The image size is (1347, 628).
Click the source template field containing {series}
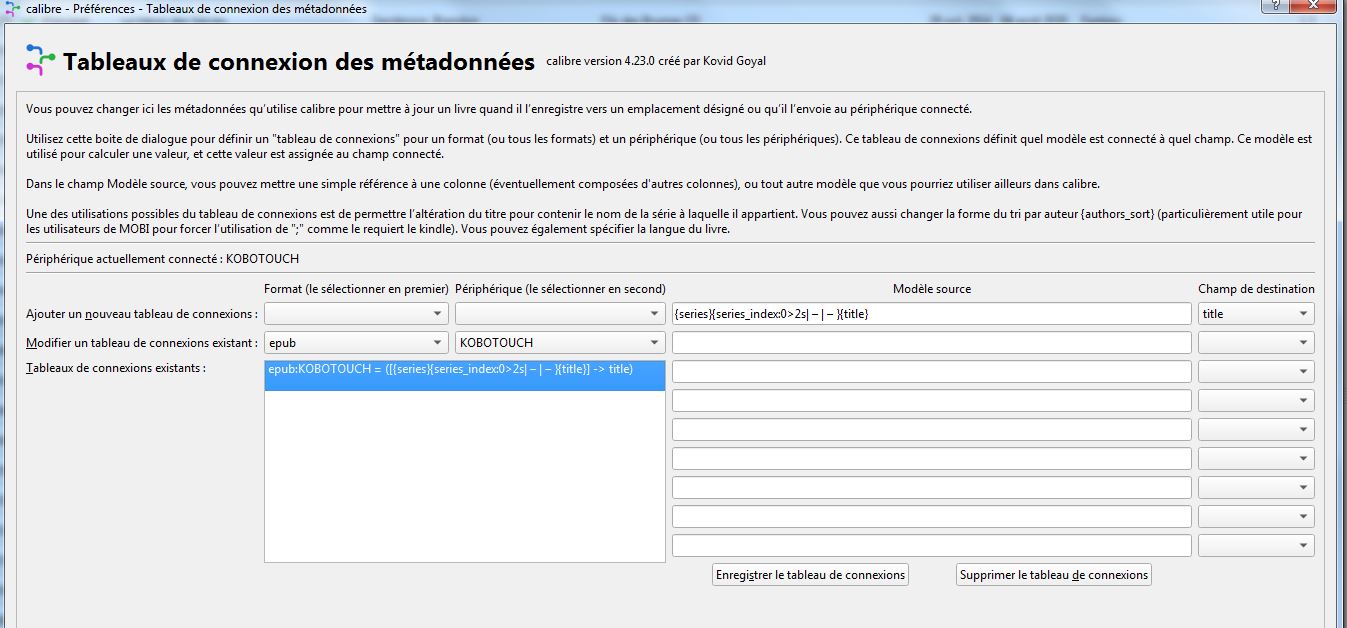pyautogui.click(x=932, y=314)
